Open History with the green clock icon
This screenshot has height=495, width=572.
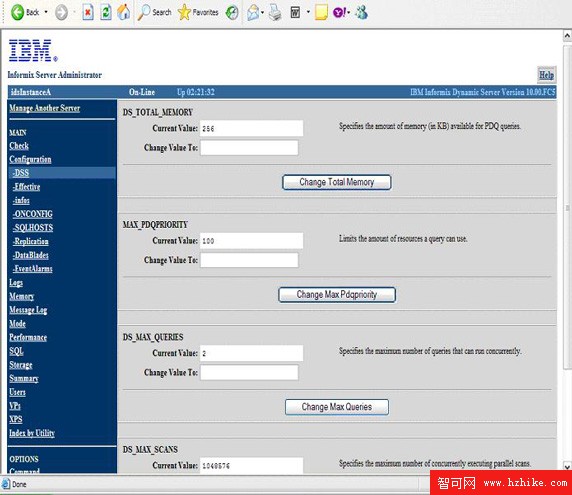pyautogui.click(x=232, y=13)
